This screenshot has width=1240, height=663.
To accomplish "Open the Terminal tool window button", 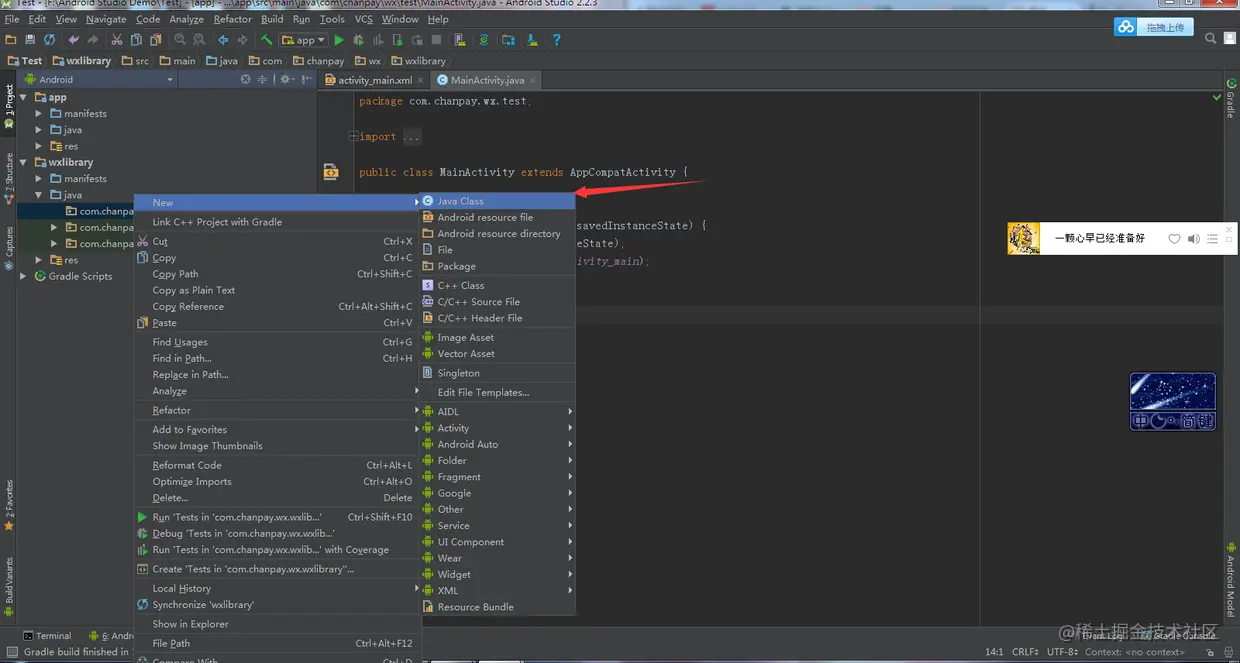I will pyautogui.click(x=47, y=636).
